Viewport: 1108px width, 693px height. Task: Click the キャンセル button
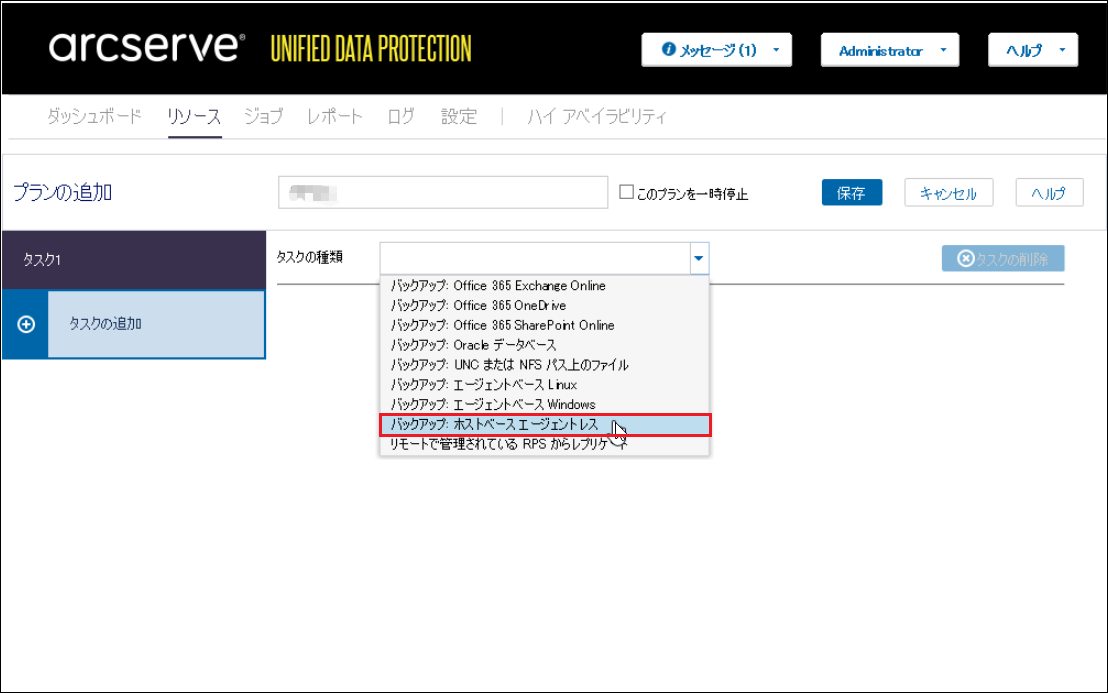[x=948, y=193]
